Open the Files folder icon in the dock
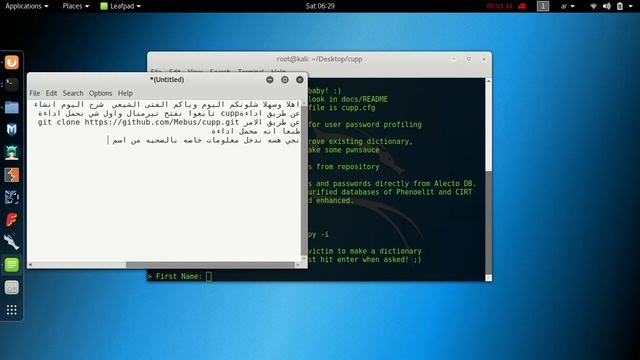Image resolution: width=640 pixels, height=360 pixels. 11,107
